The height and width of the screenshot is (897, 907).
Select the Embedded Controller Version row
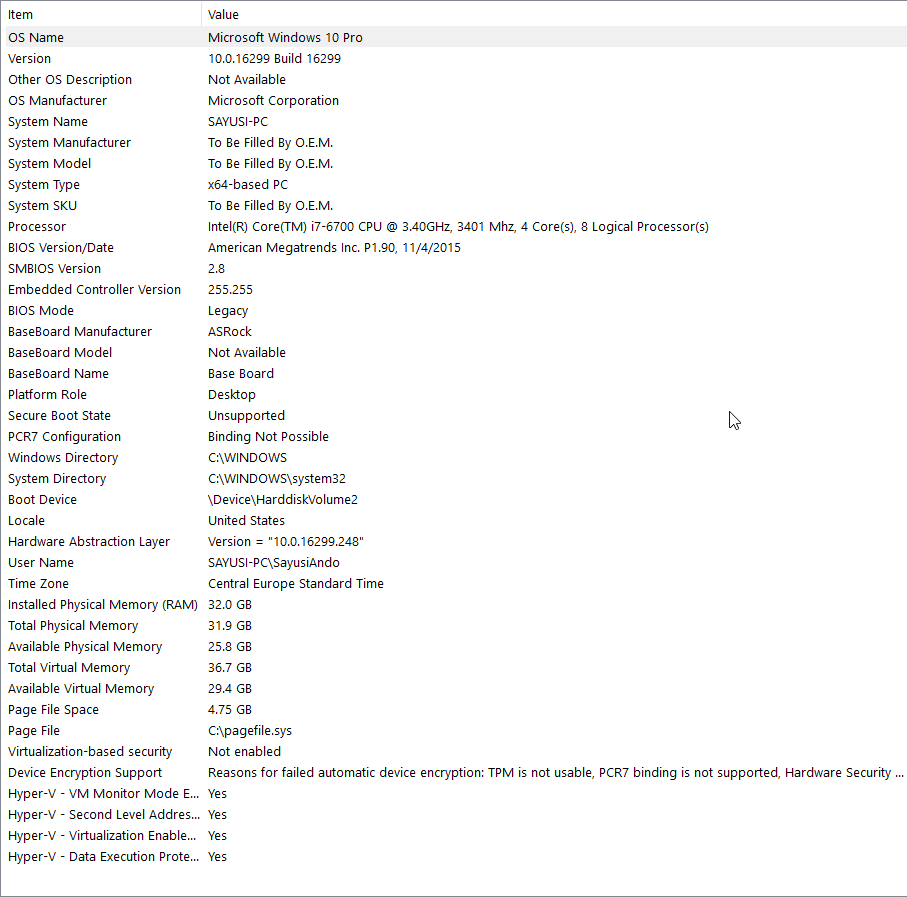coord(456,290)
